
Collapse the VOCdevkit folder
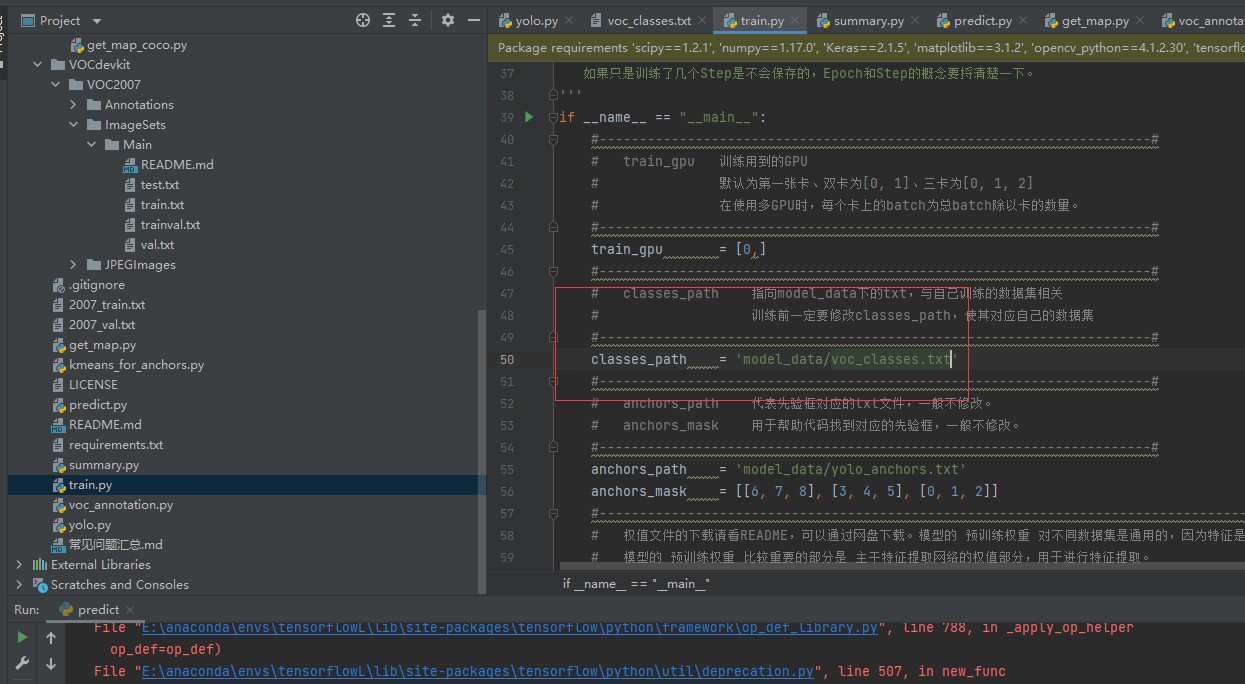[39, 65]
